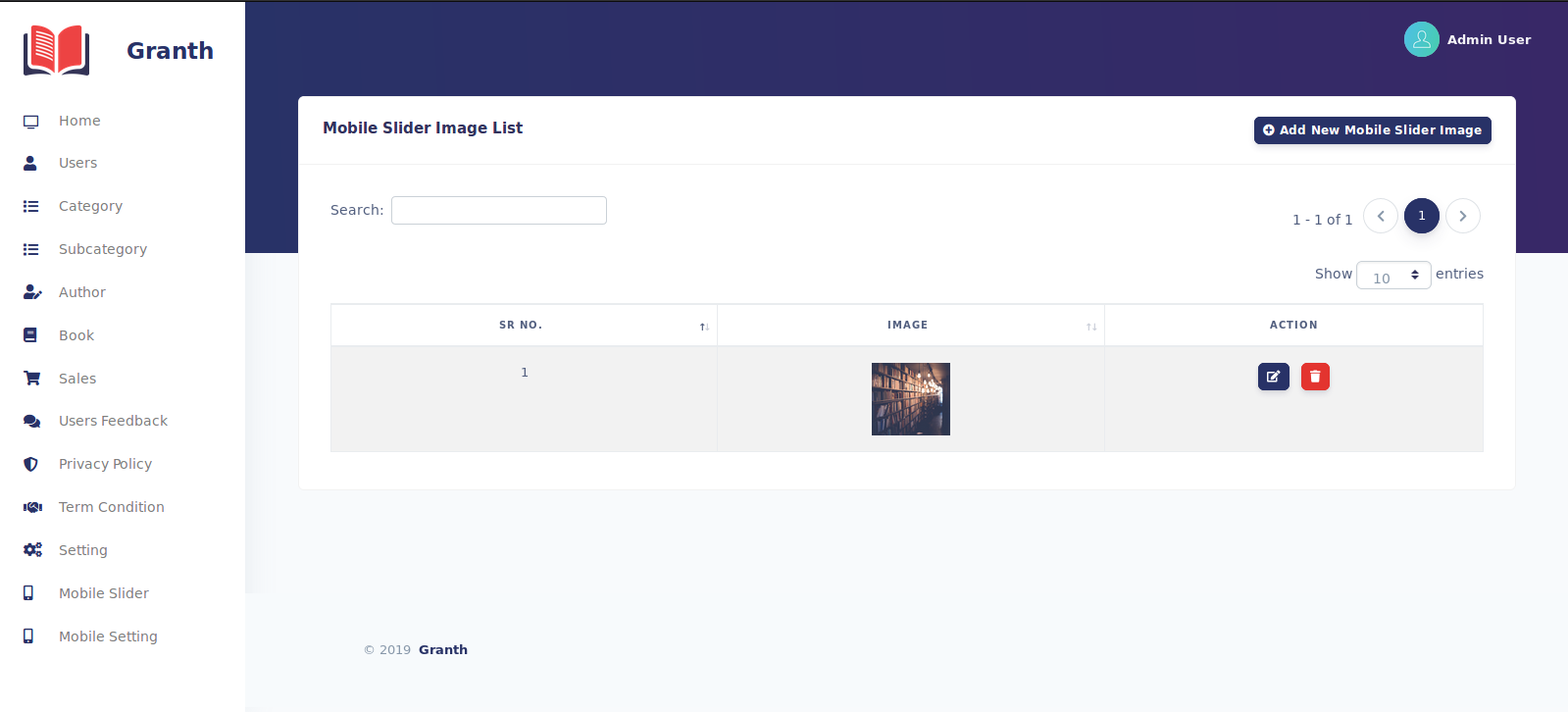
Task: Open the Show entries dropdown
Action: (1393, 276)
